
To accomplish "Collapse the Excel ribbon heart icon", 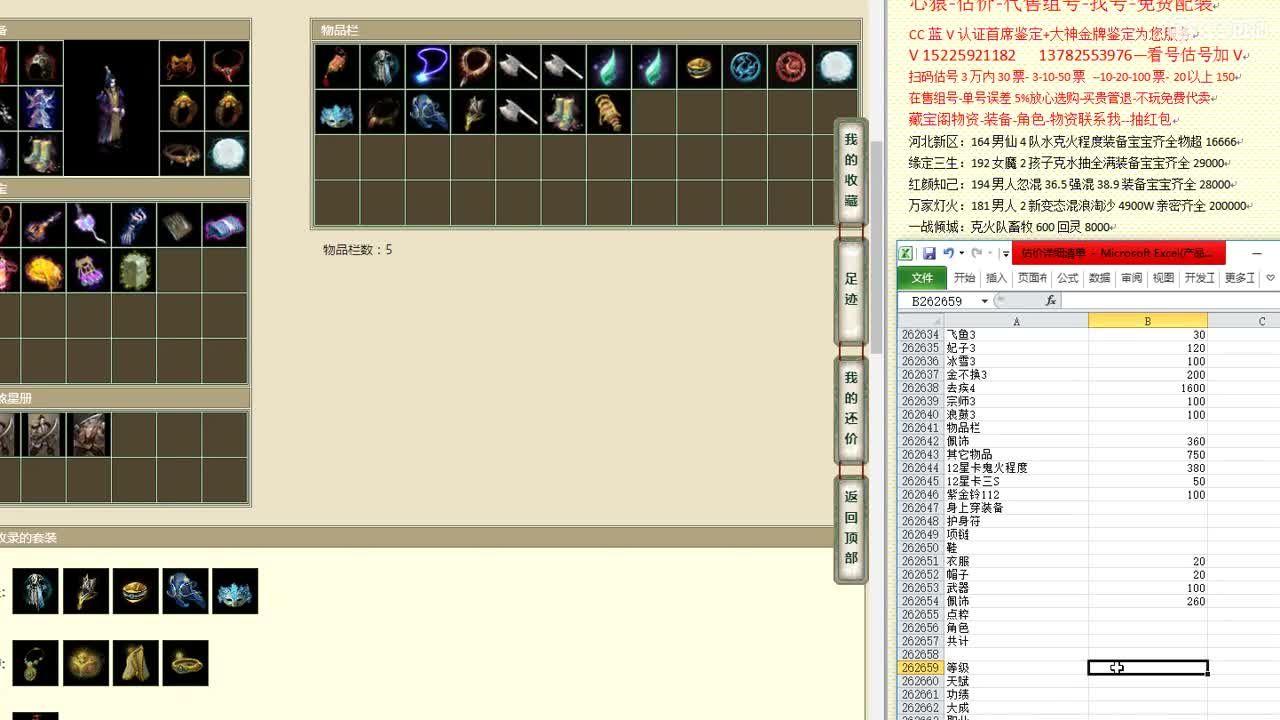I will 1270,278.
